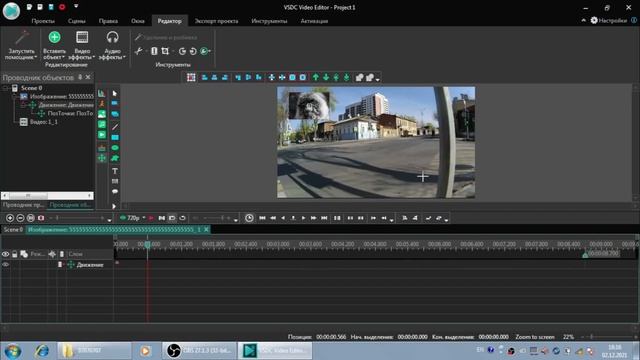Click the split into parts tool icon
Viewport: 640px width, 360px height.
tap(154, 51)
